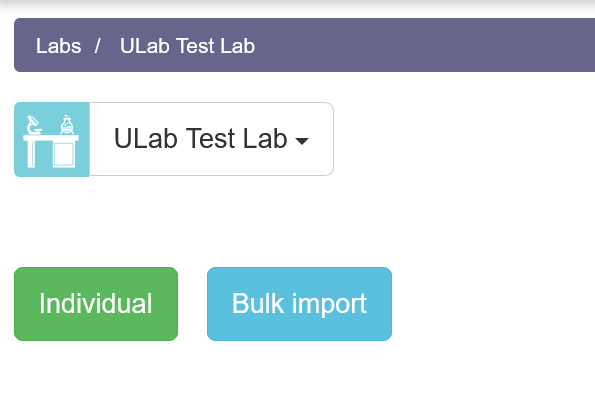Click the small caret arrow beside ULab Test Lab

pos(302,141)
